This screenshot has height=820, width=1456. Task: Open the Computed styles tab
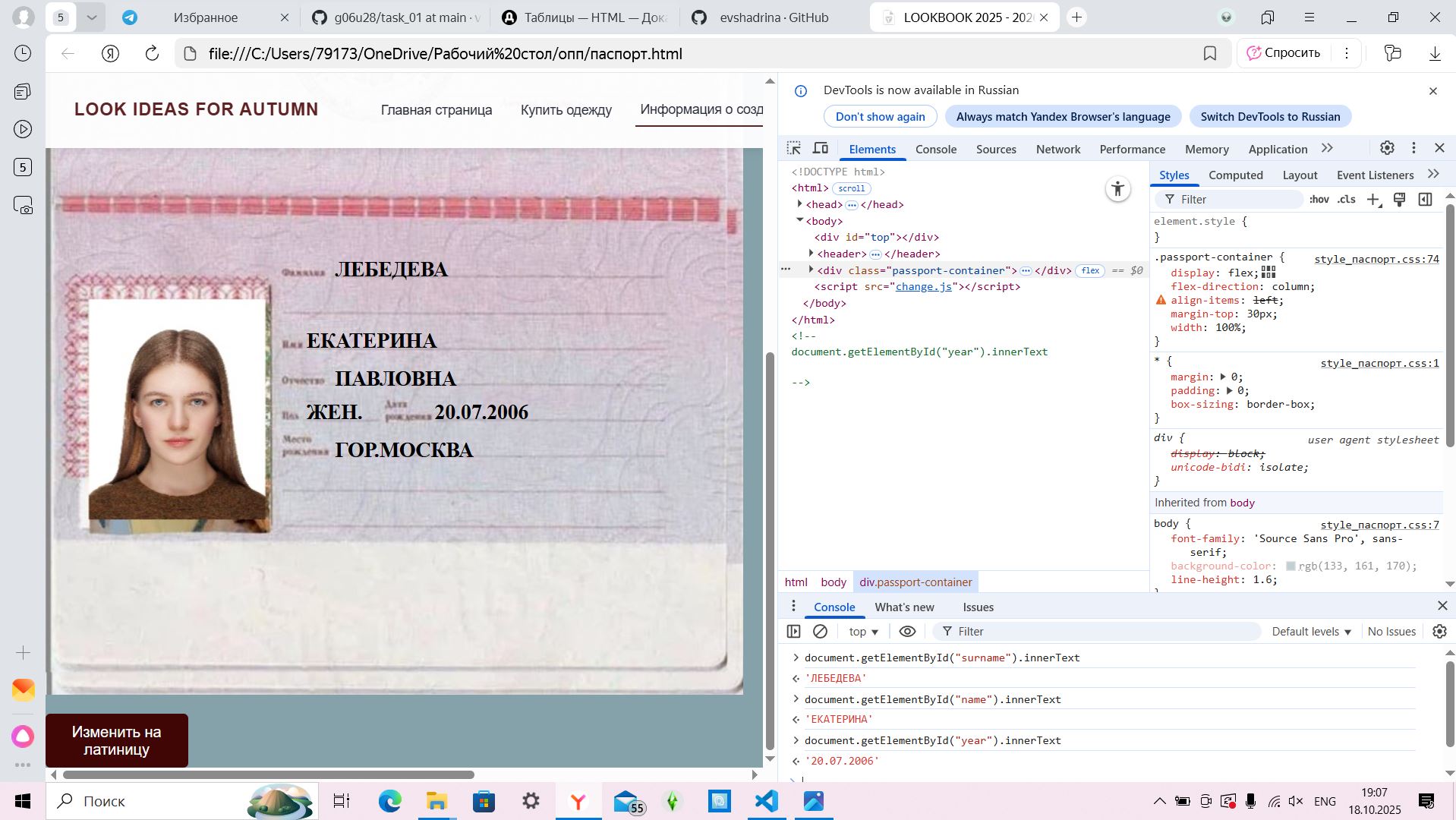(x=1235, y=175)
